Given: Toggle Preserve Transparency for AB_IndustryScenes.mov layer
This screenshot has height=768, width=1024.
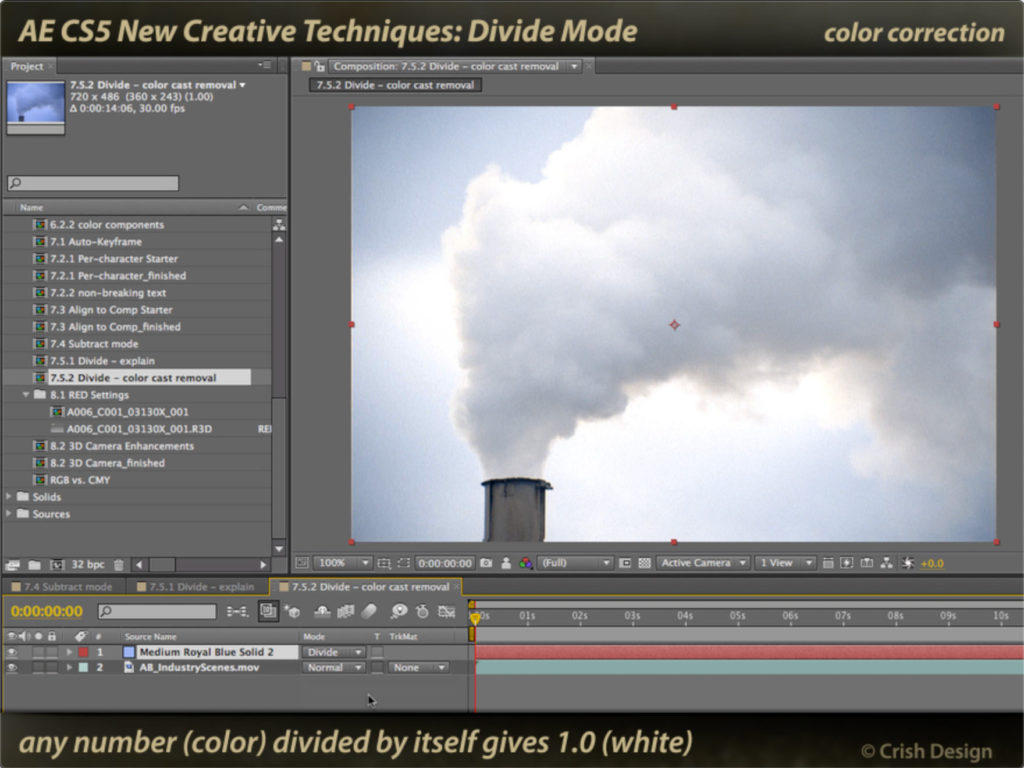Looking at the screenshot, I should coord(377,667).
